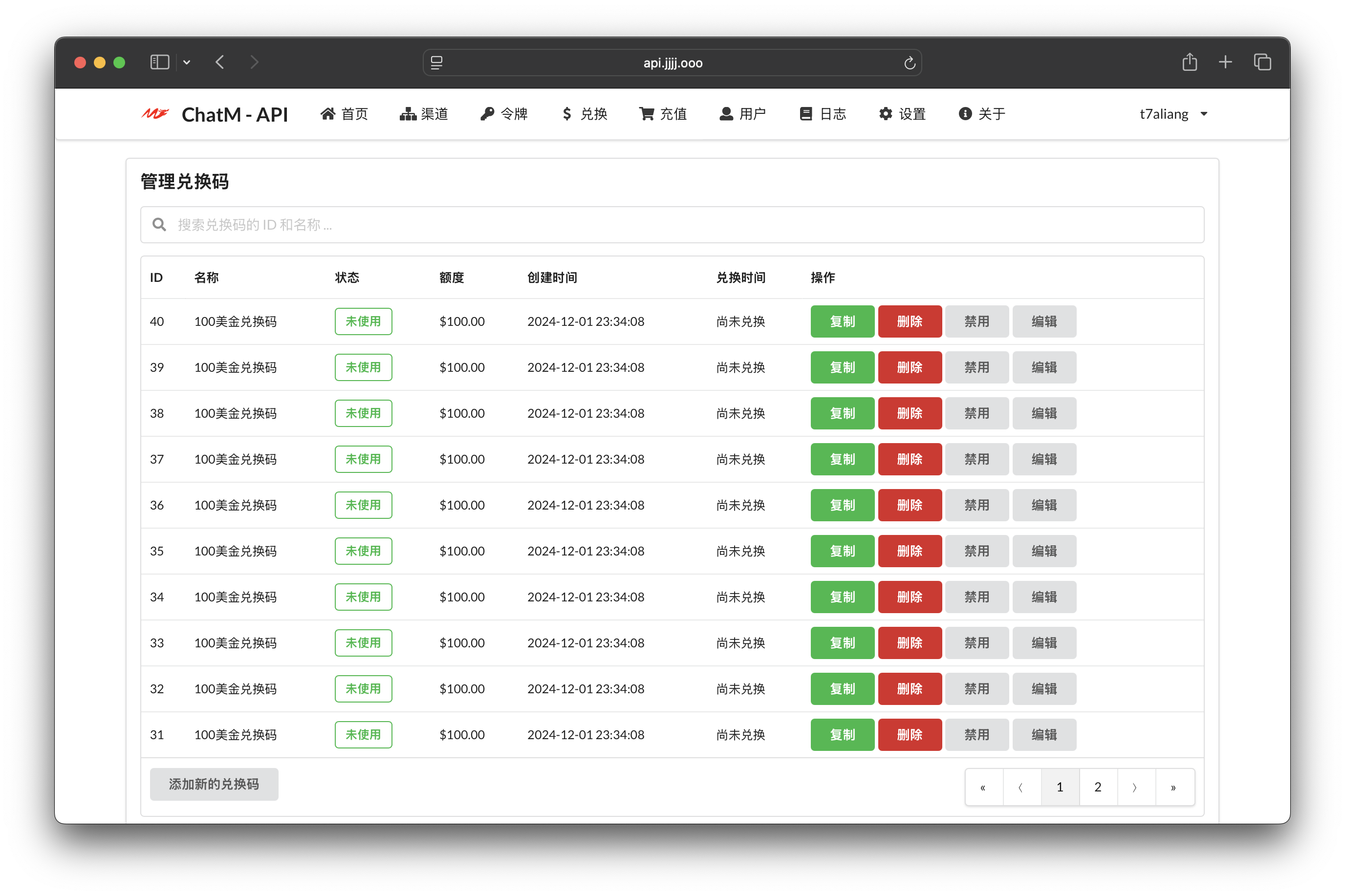Focus the redemption code search field
Viewport: 1345px width, 896px height.
[672, 225]
